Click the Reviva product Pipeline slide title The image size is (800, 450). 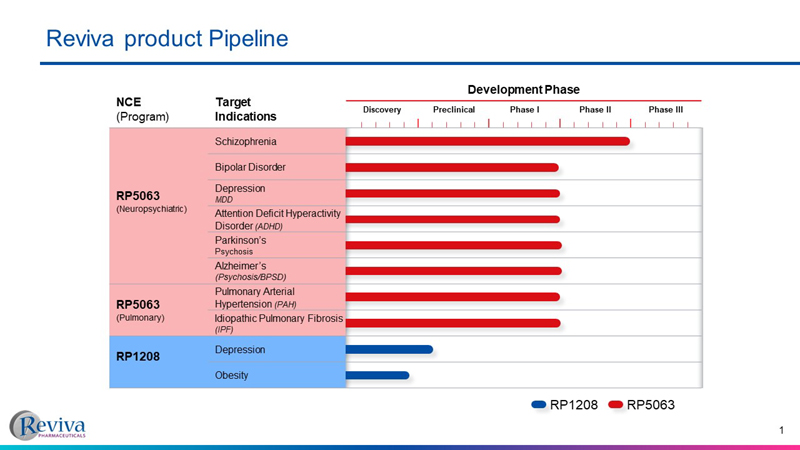pyautogui.click(x=167, y=38)
